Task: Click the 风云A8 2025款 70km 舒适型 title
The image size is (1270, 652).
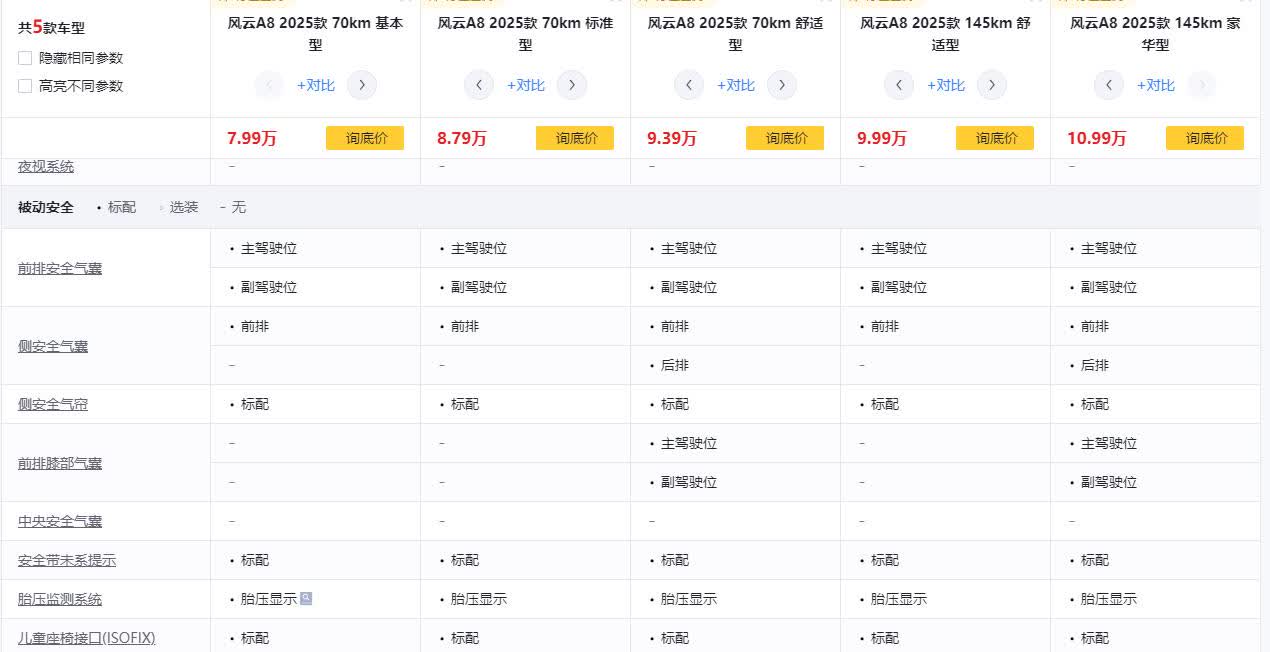Action: pyautogui.click(x=735, y=33)
